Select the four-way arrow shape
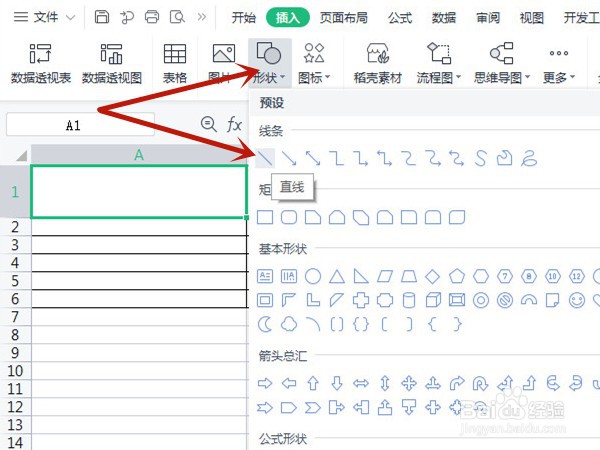The image size is (600, 450). [x=409, y=383]
